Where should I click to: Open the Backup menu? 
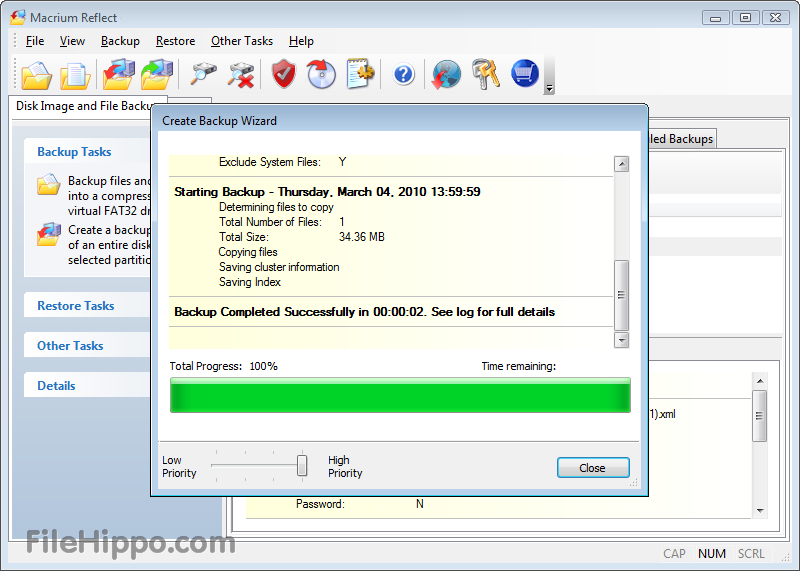pos(120,41)
